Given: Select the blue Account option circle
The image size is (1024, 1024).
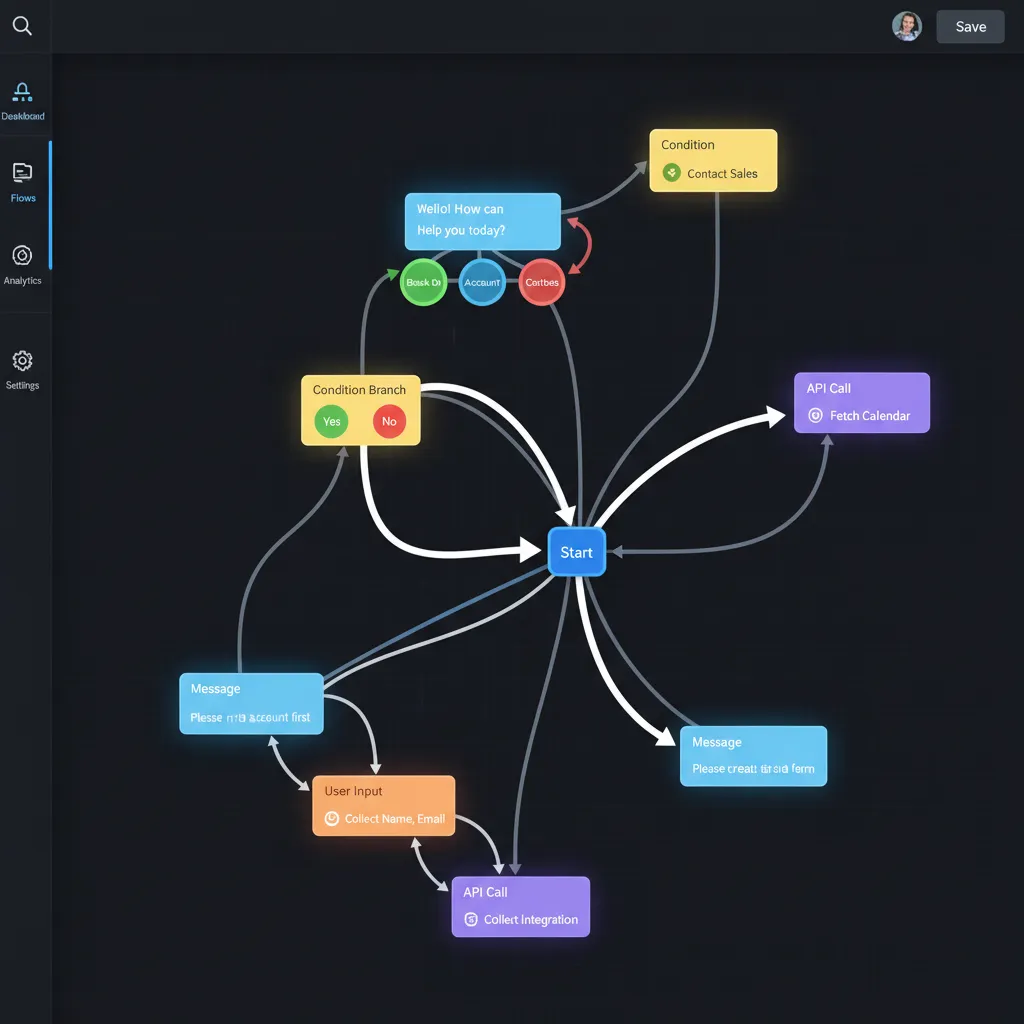Looking at the screenshot, I should click(x=482, y=282).
